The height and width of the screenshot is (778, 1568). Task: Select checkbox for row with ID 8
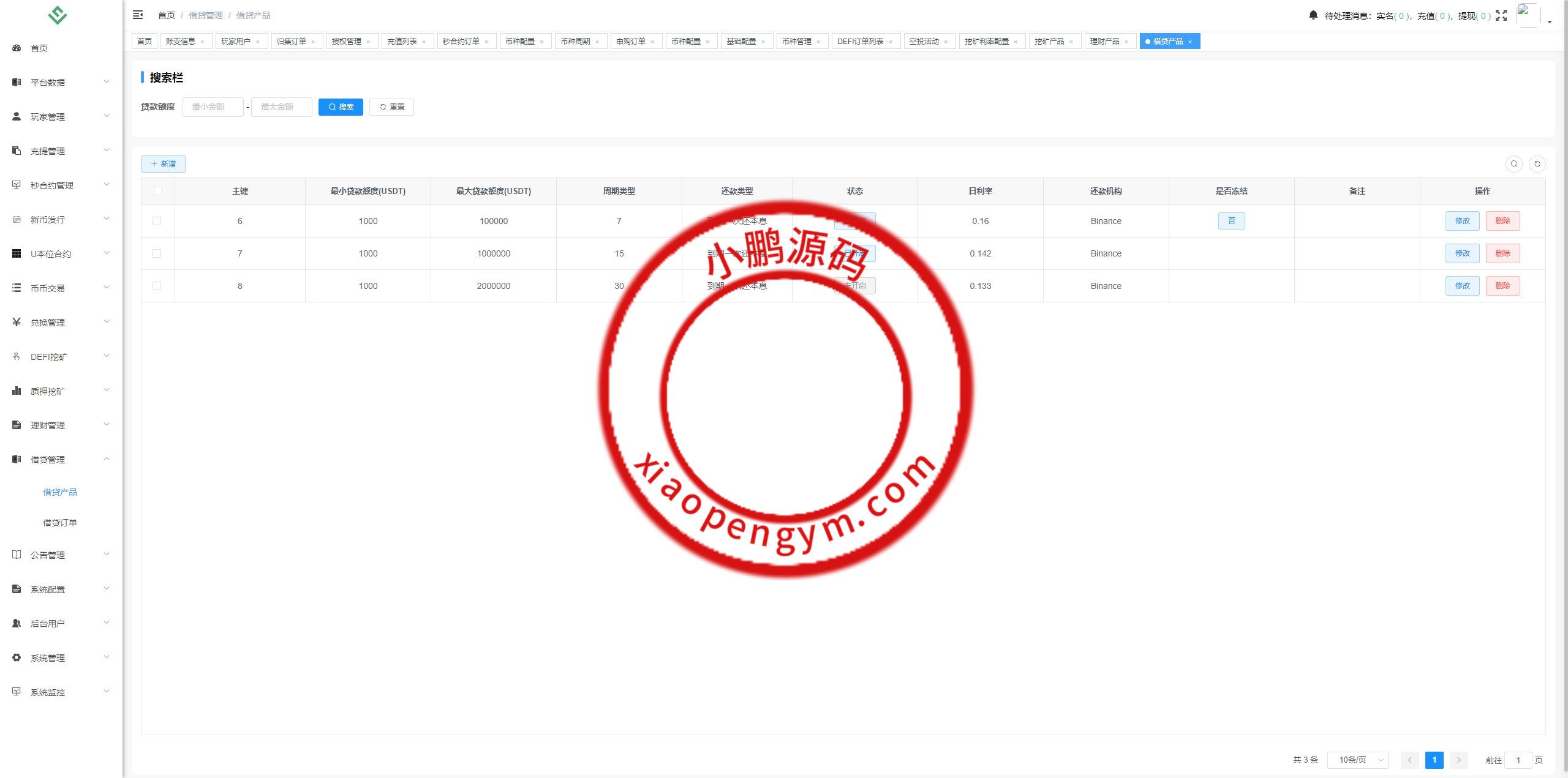[157, 286]
